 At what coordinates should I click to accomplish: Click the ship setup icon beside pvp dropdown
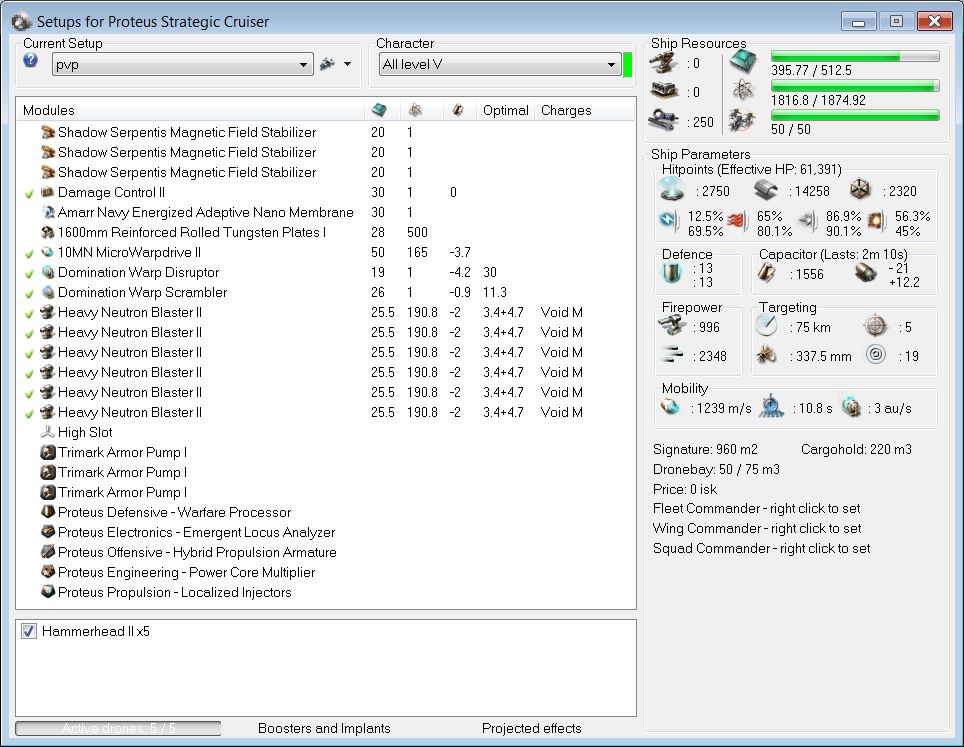coord(327,64)
